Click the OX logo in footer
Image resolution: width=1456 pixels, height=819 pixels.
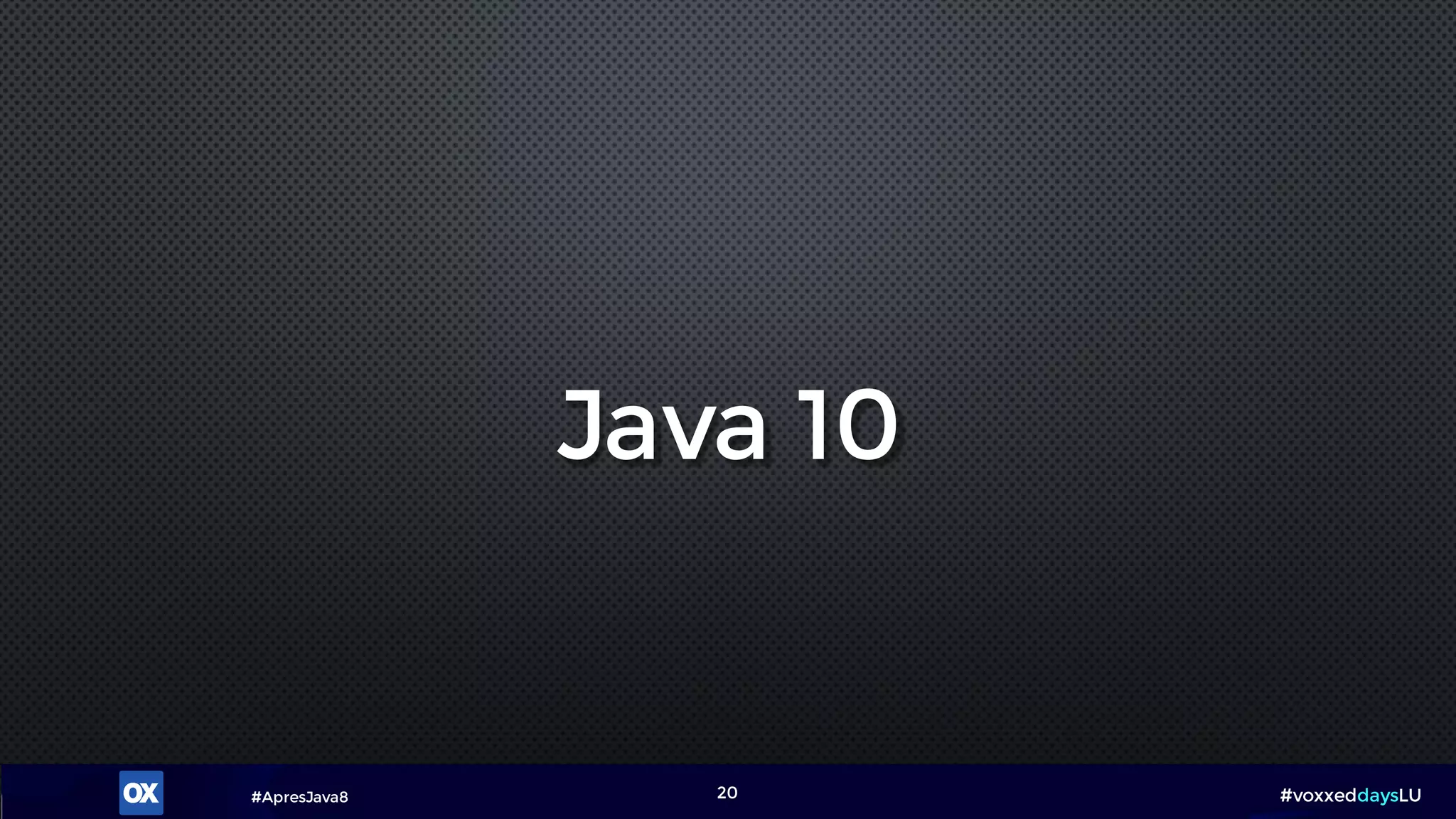141,793
